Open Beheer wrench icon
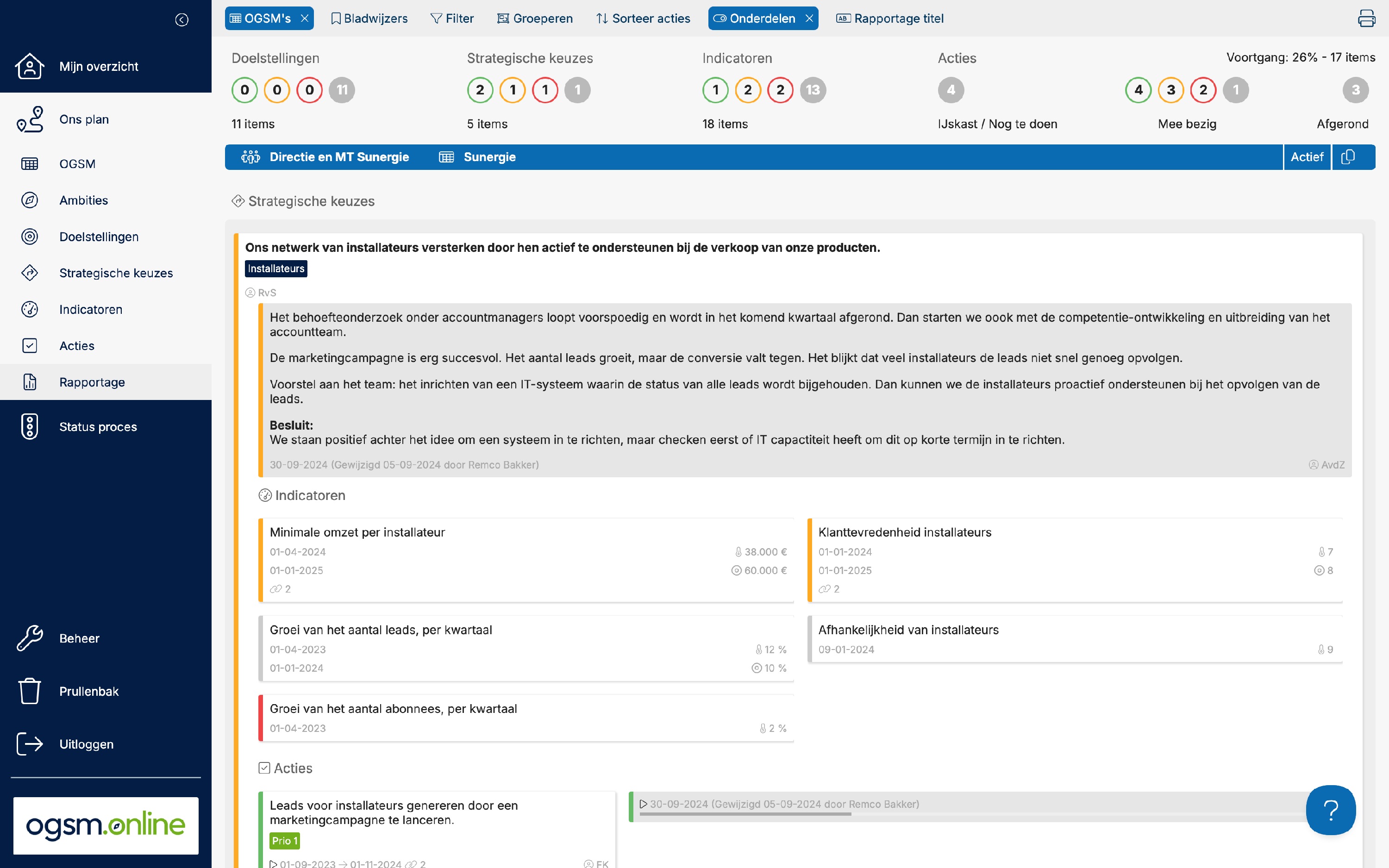1389x868 pixels. 29,638
